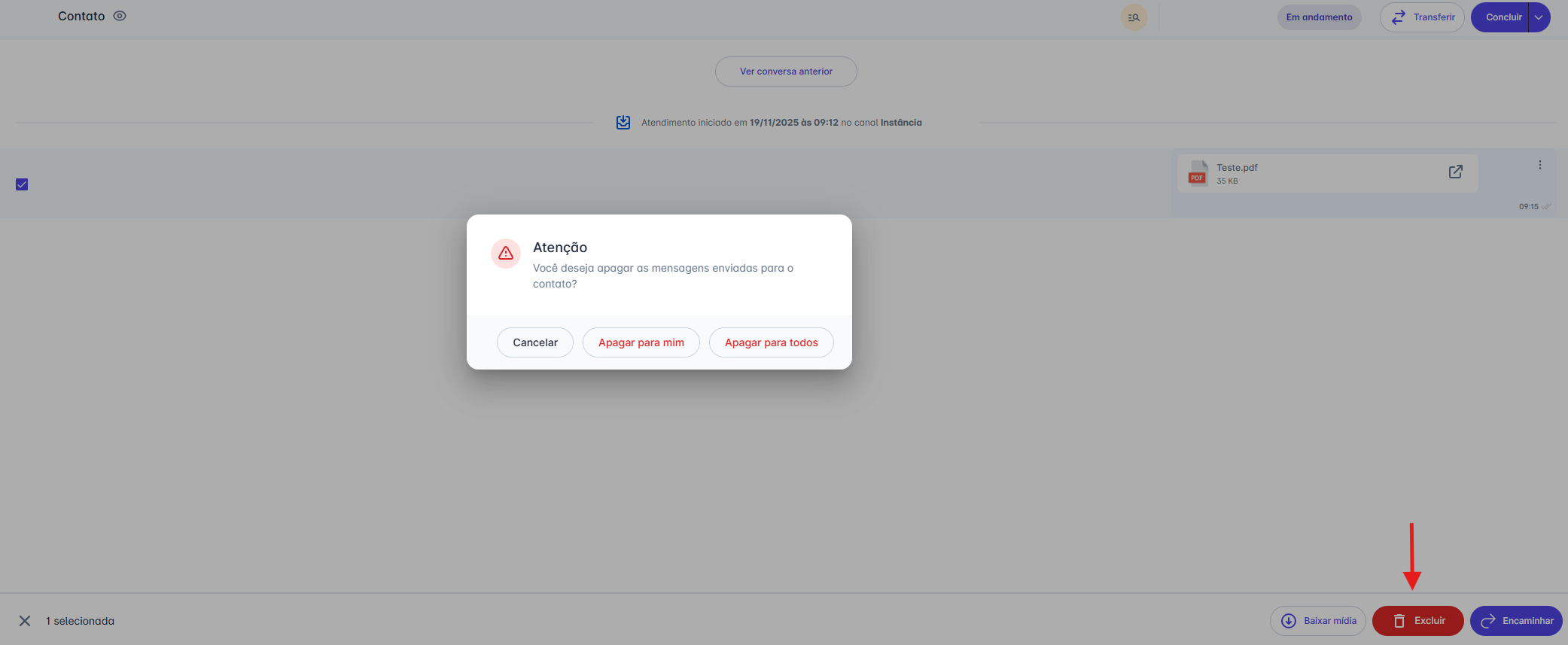Click the red PDF file icon
The width and height of the screenshot is (1568, 645).
coord(1197,173)
